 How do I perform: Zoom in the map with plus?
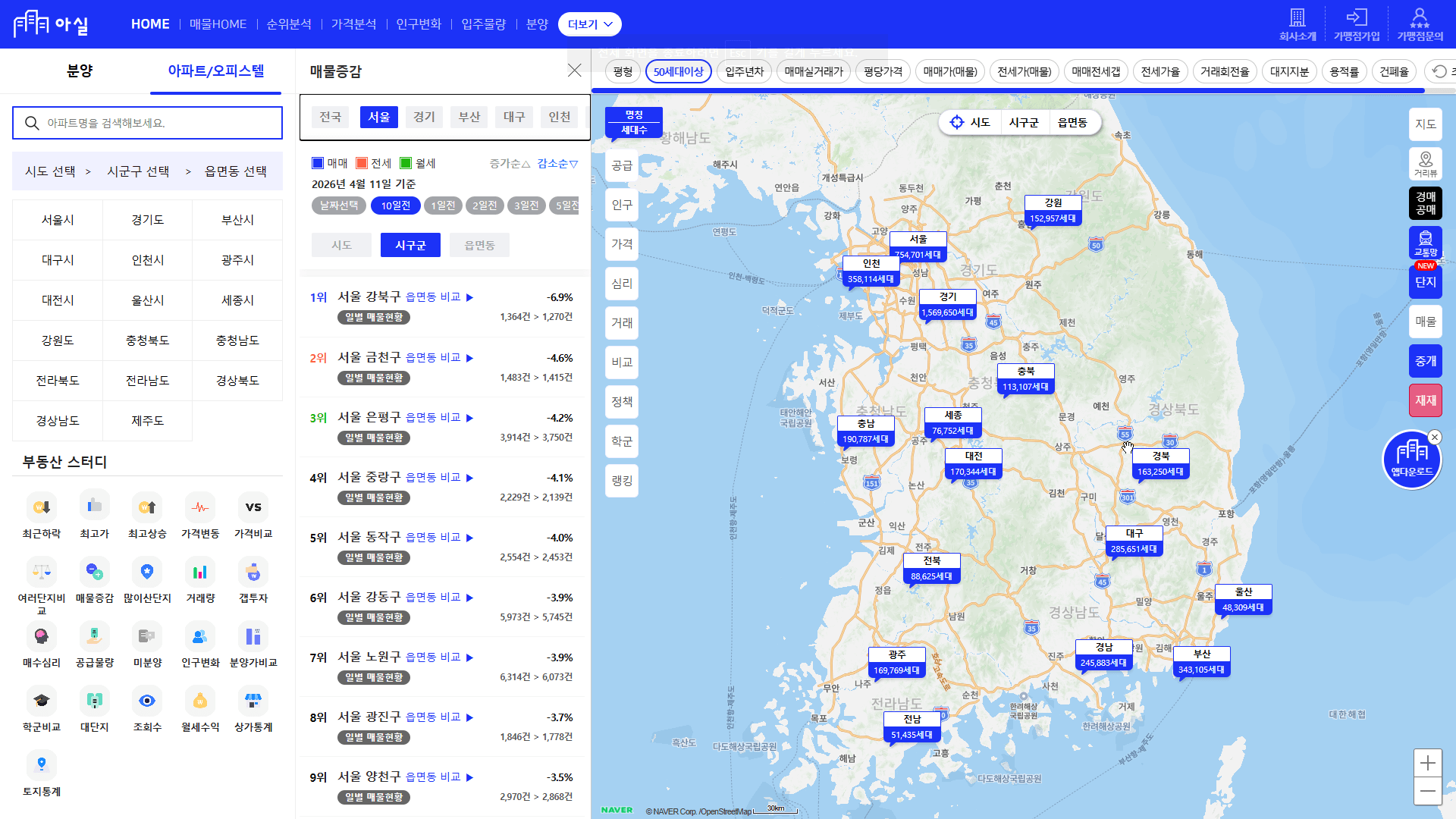(x=1427, y=763)
